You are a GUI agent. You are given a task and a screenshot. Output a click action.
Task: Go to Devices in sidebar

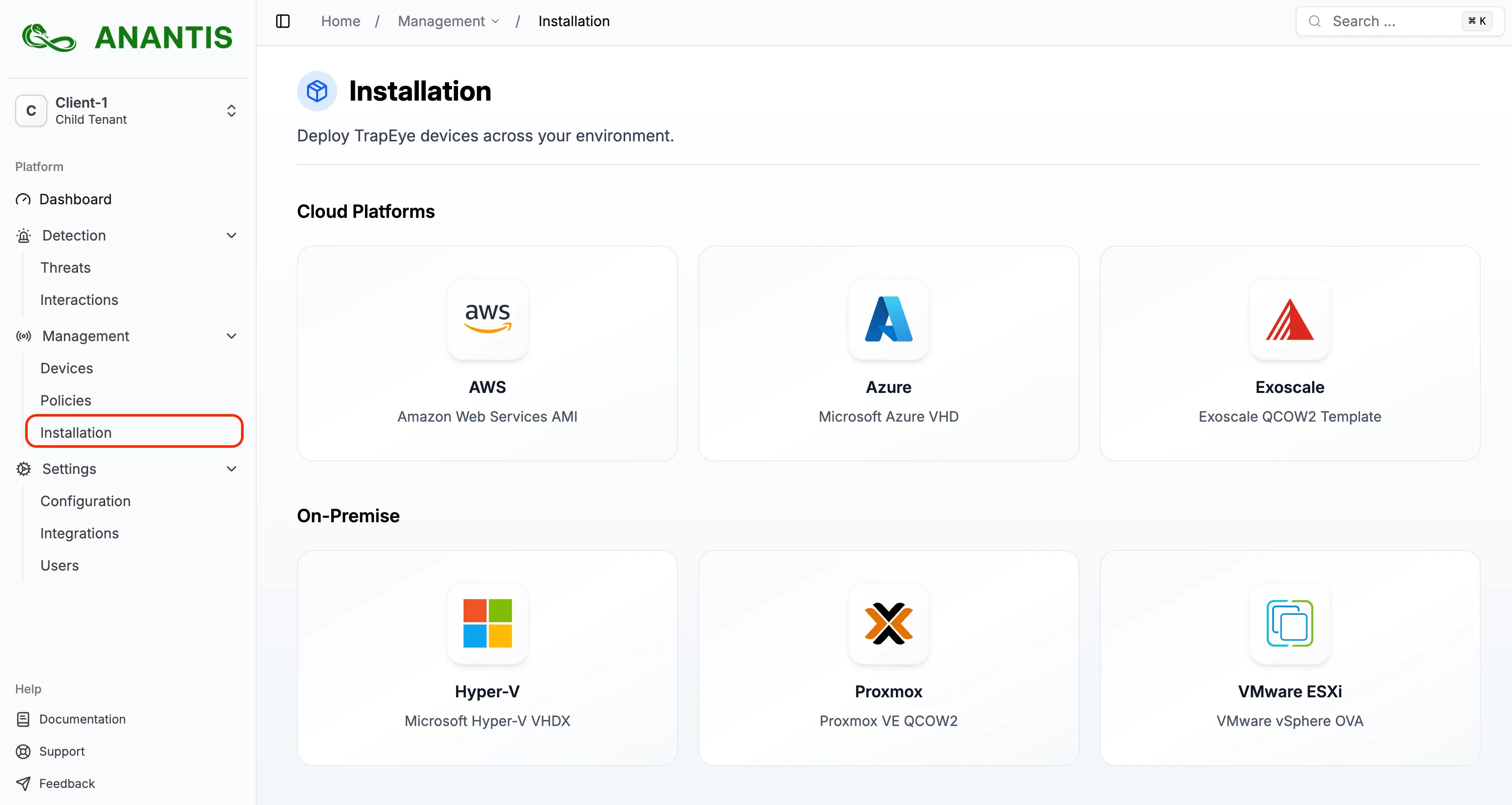pyautogui.click(x=66, y=368)
